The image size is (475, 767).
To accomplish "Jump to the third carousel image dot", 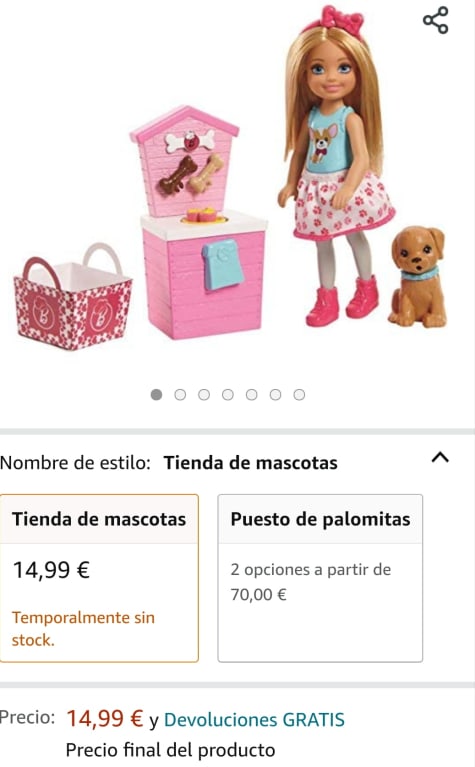I will [204, 395].
